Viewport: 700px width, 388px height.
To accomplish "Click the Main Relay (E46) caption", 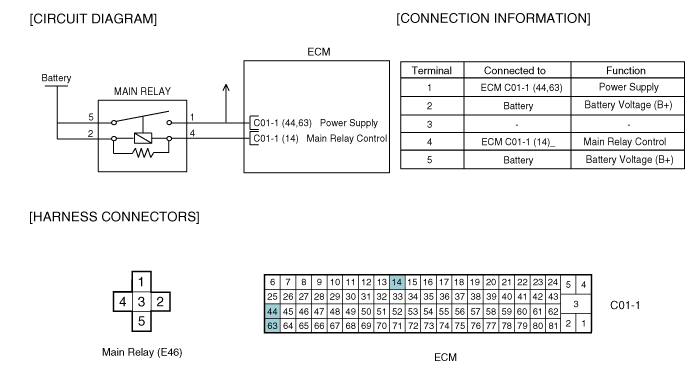I will [142, 352].
